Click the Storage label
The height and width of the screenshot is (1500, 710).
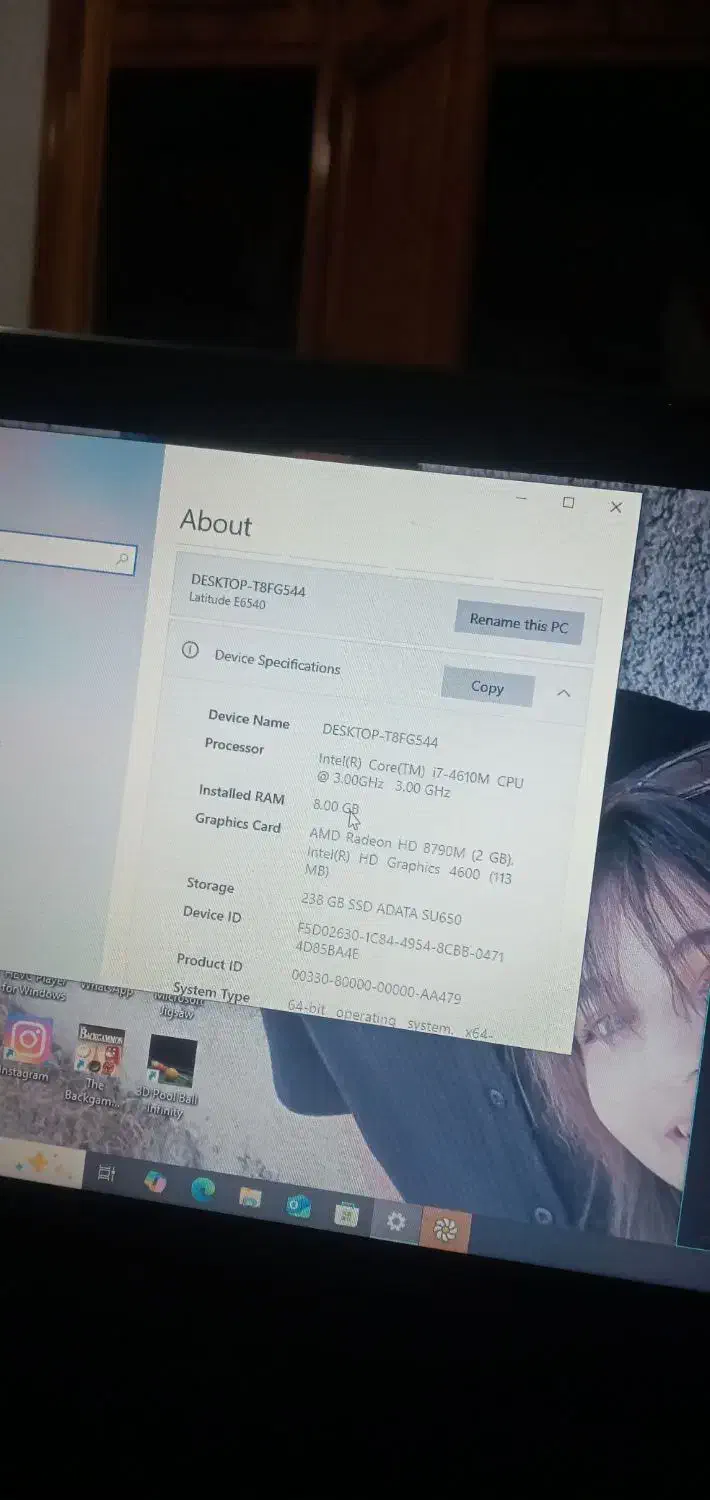(x=210, y=885)
